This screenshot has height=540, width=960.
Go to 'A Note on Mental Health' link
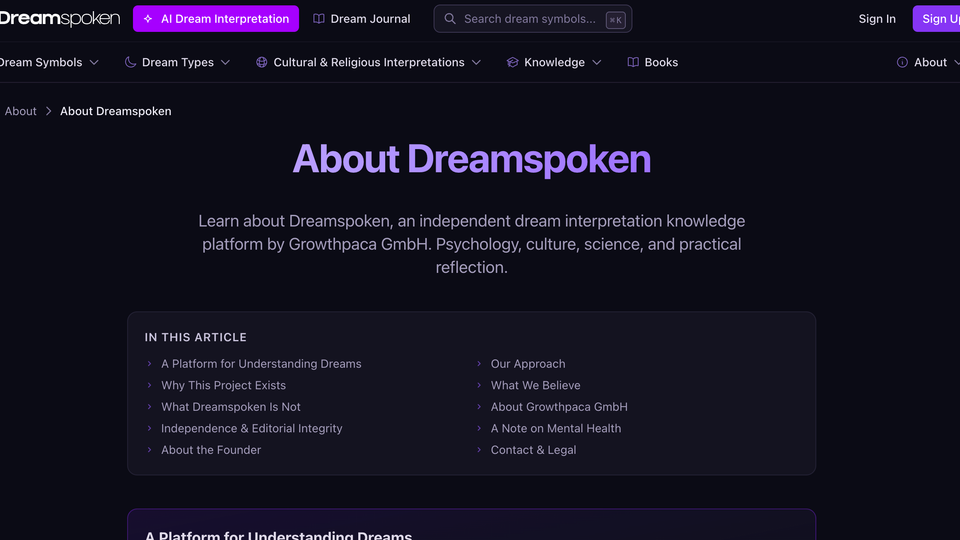[555, 428]
